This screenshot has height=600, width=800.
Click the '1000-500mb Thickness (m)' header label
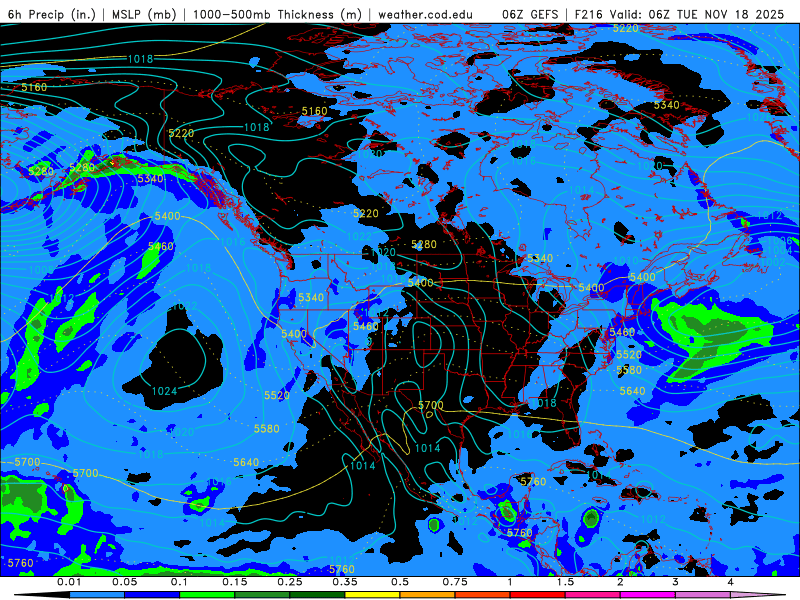(278, 14)
